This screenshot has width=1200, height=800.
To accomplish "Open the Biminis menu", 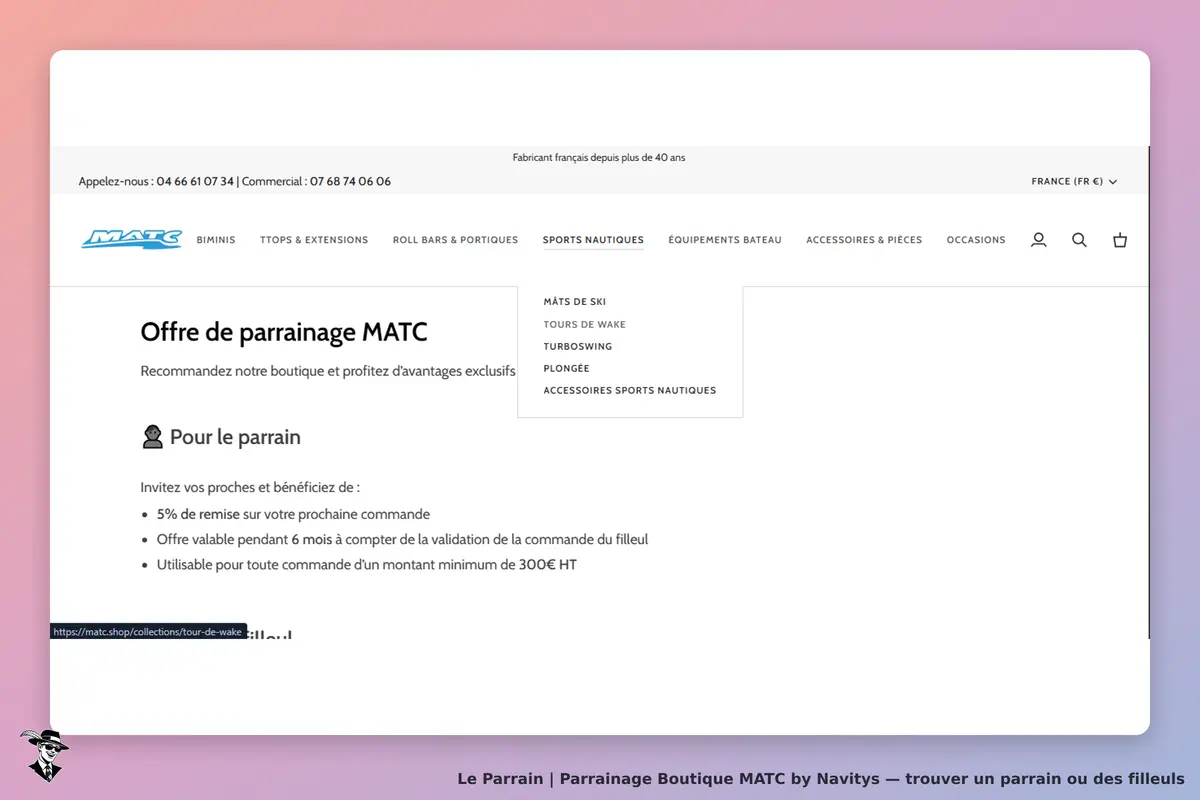I will [216, 240].
